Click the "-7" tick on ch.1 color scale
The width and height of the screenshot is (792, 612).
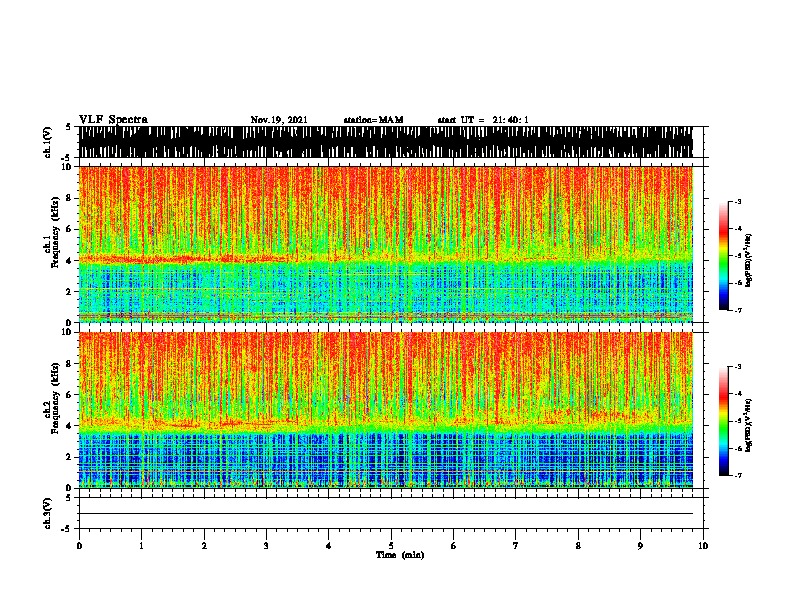tap(737, 310)
